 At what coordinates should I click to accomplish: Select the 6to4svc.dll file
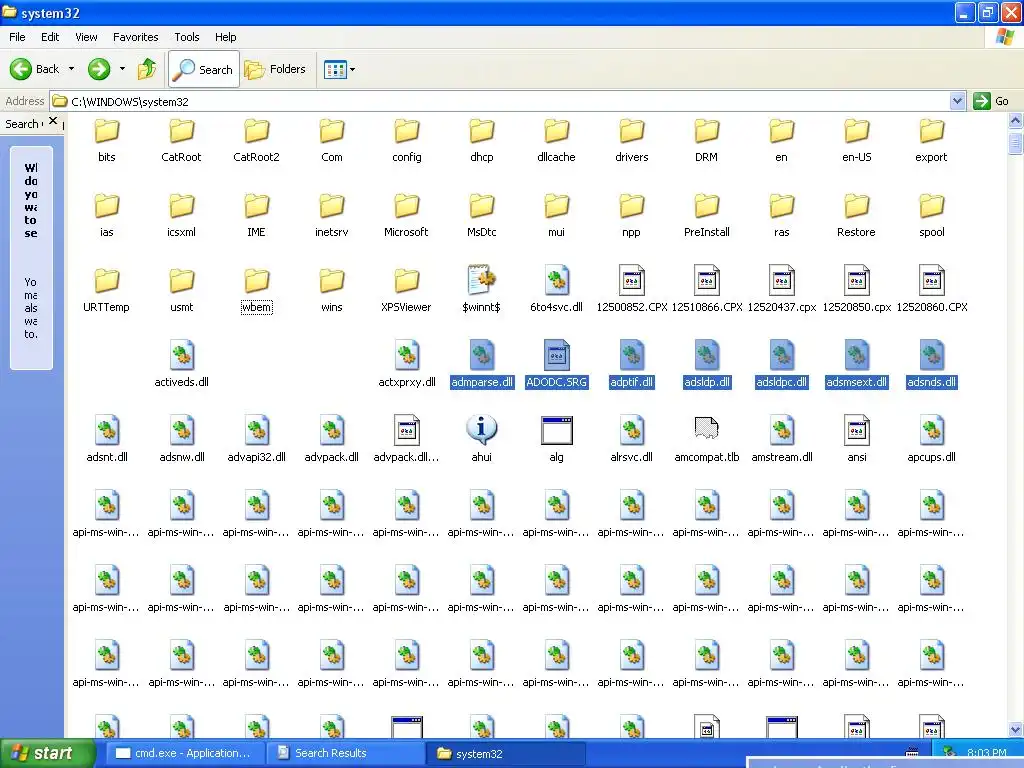tap(556, 289)
